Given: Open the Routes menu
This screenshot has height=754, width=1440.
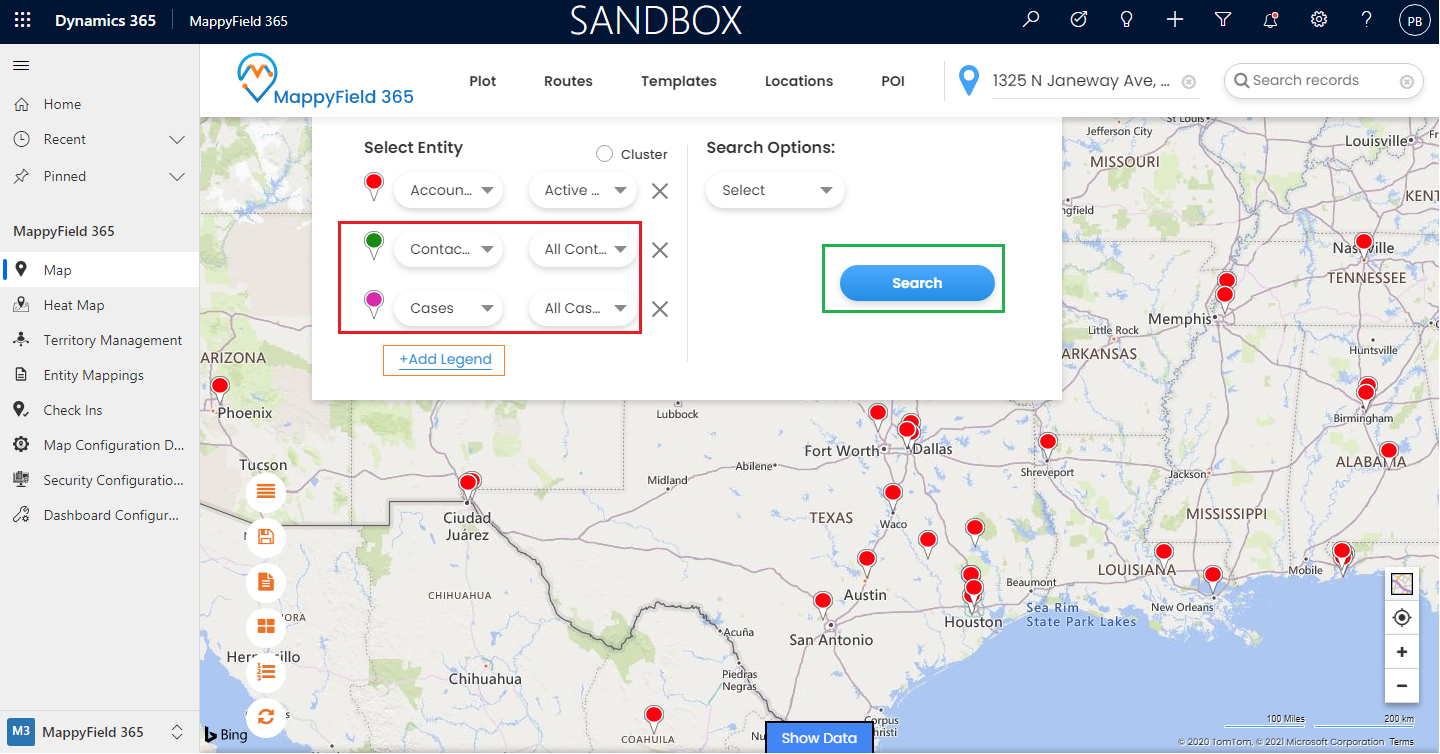Looking at the screenshot, I should pyautogui.click(x=568, y=81).
